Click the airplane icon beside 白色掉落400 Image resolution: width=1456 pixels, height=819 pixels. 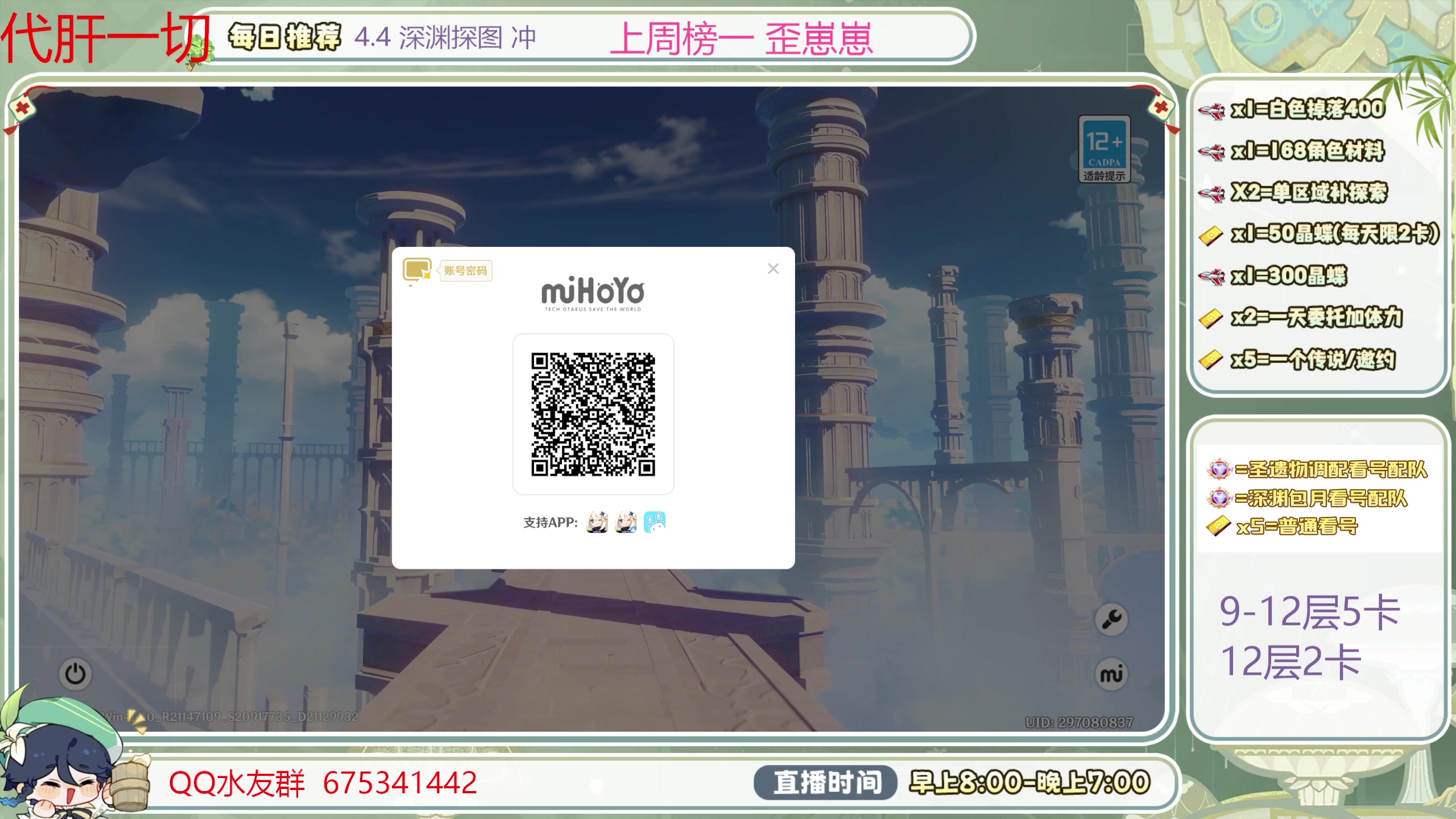(1211, 110)
